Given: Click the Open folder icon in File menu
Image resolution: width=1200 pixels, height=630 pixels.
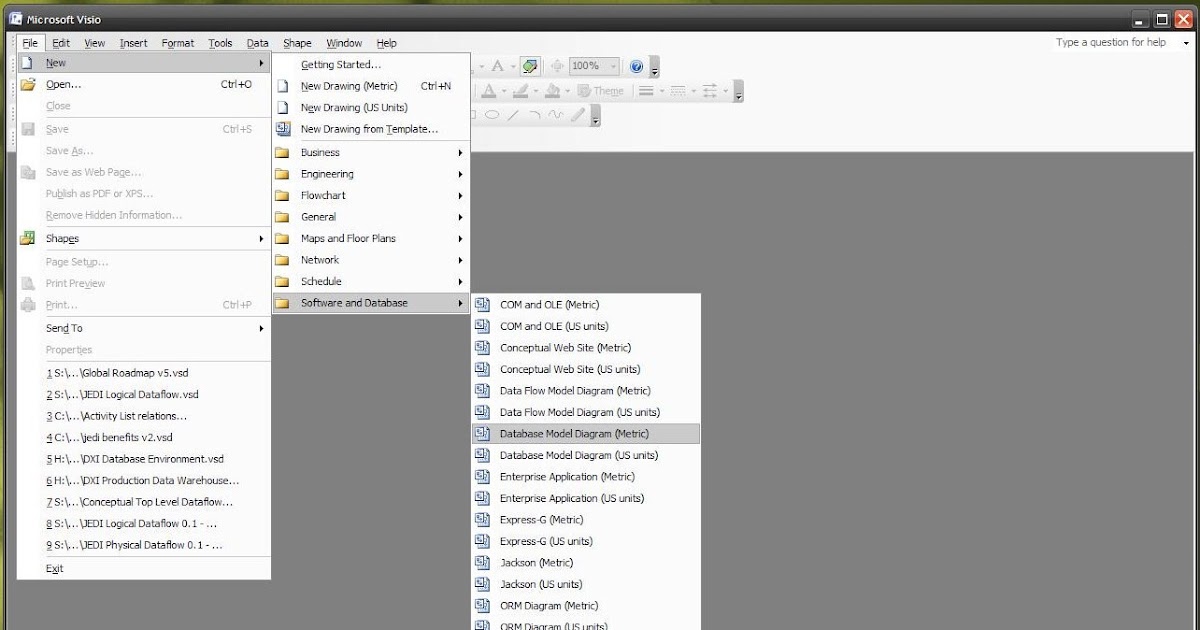Looking at the screenshot, I should click(x=28, y=85).
